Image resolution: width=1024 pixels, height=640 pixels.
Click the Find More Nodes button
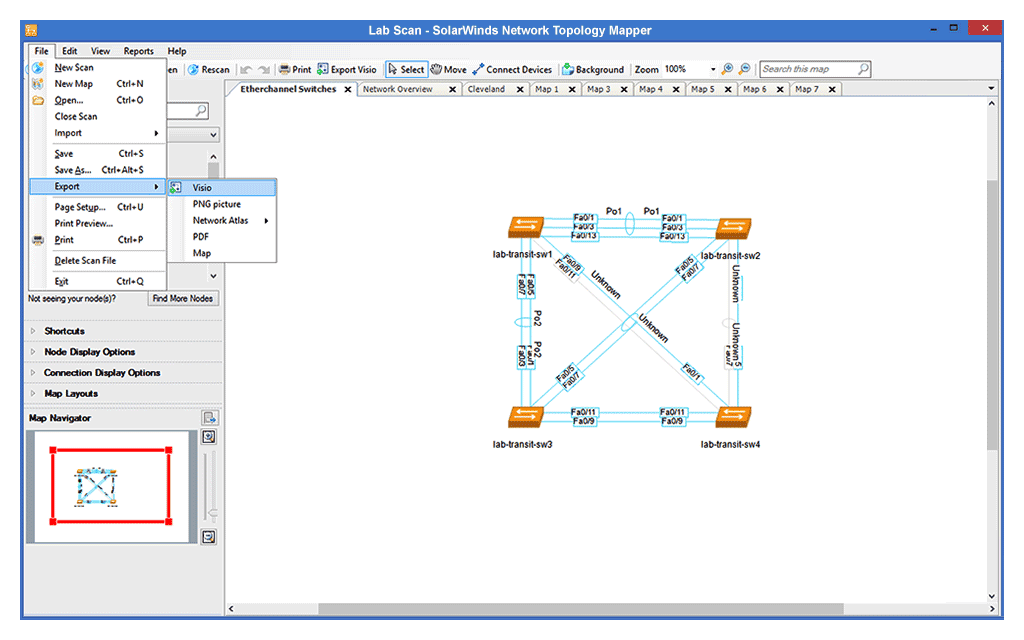click(182, 298)
